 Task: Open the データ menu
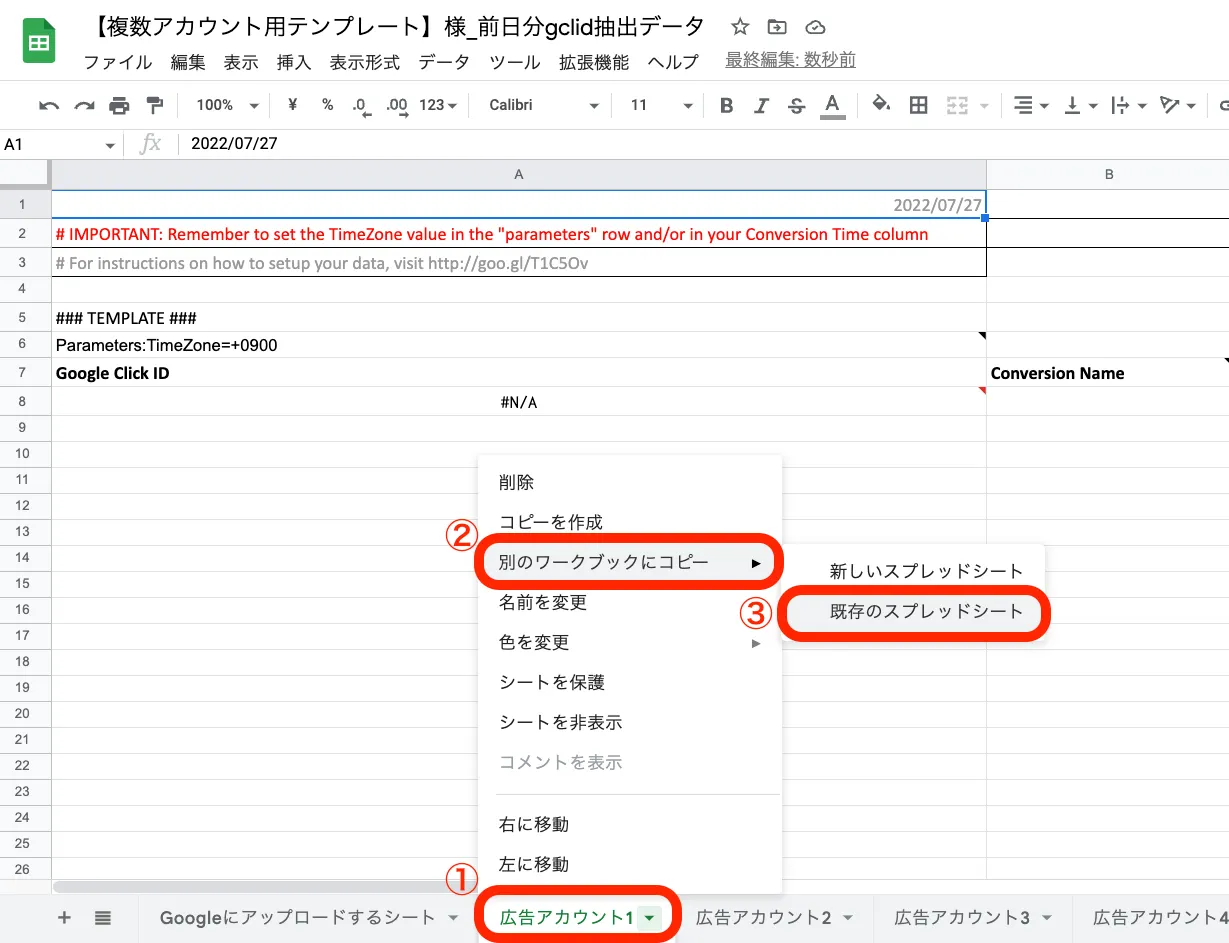click(444, 62)
